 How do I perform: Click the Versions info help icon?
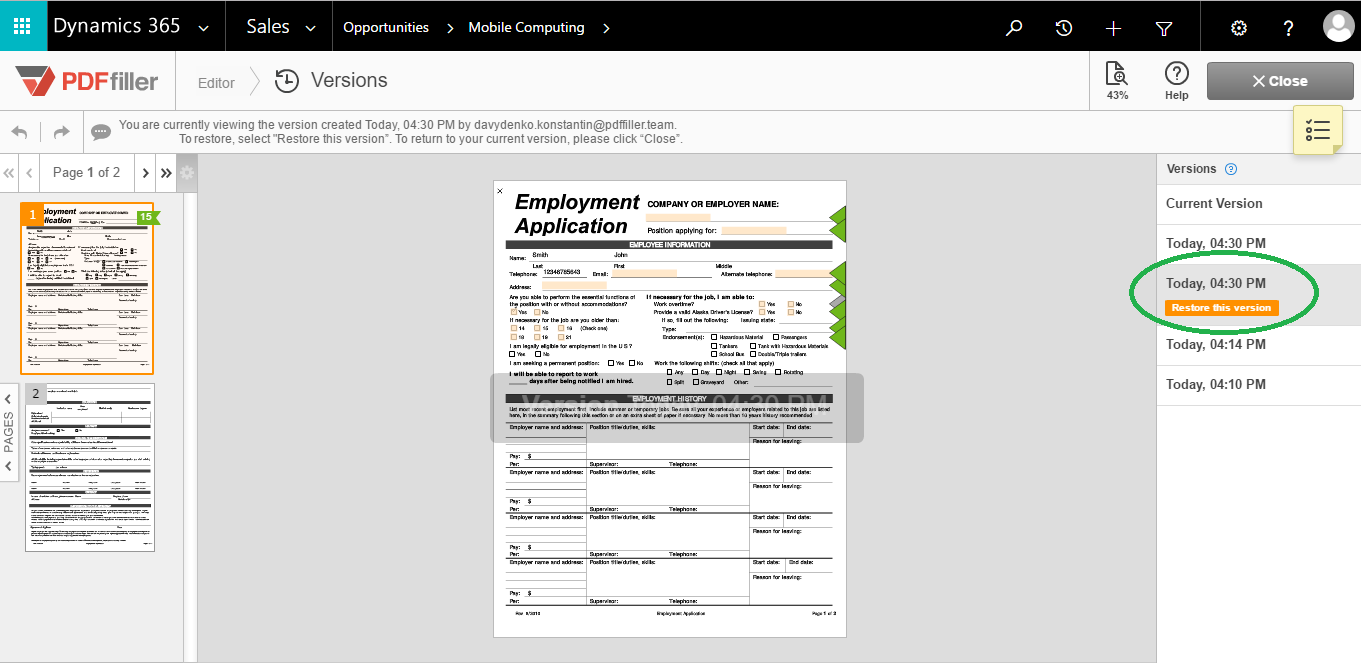(x=1231, y=169)
